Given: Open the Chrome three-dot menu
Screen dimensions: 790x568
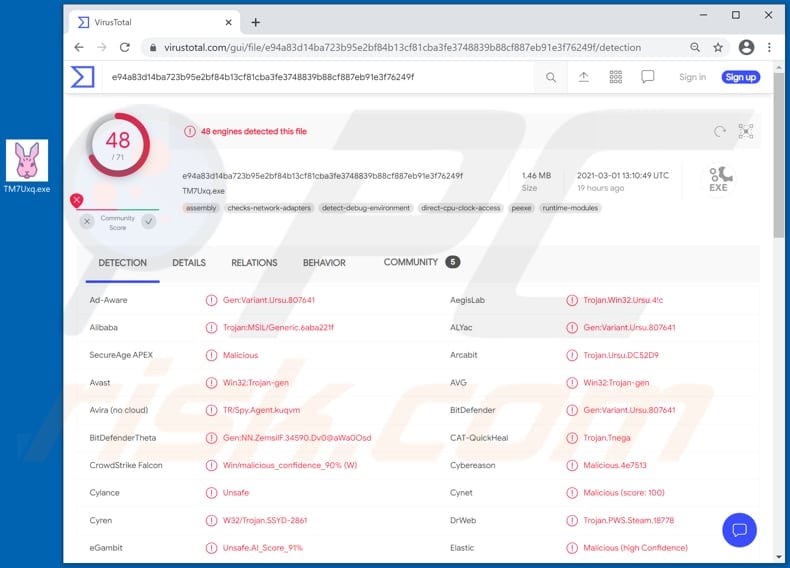Looking at the screenshot, I should [x=769, y=47].
